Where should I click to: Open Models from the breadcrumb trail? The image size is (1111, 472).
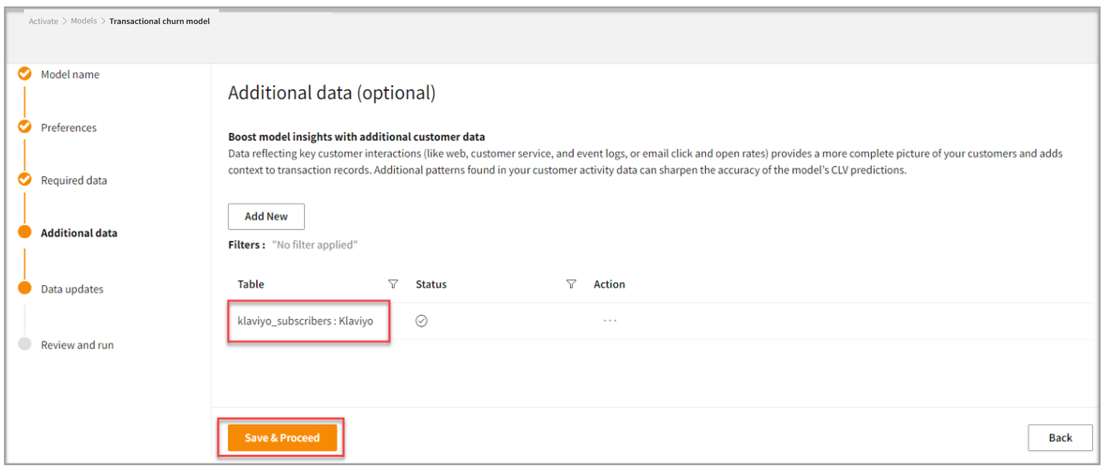click(x=84, y=21)
